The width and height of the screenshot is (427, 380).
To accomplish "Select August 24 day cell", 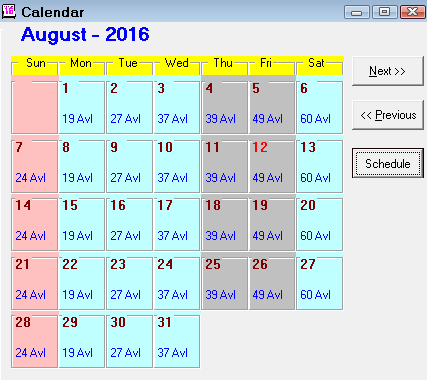I will [x=177, y=283].
